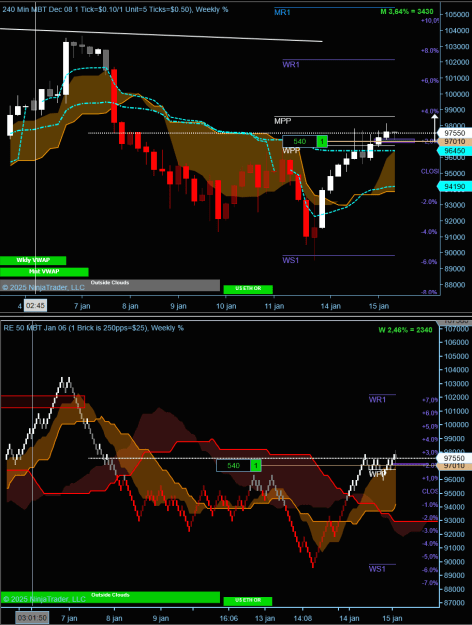
Task: Select the white descending trend line in the upper chart
Action: pos(161,35)
